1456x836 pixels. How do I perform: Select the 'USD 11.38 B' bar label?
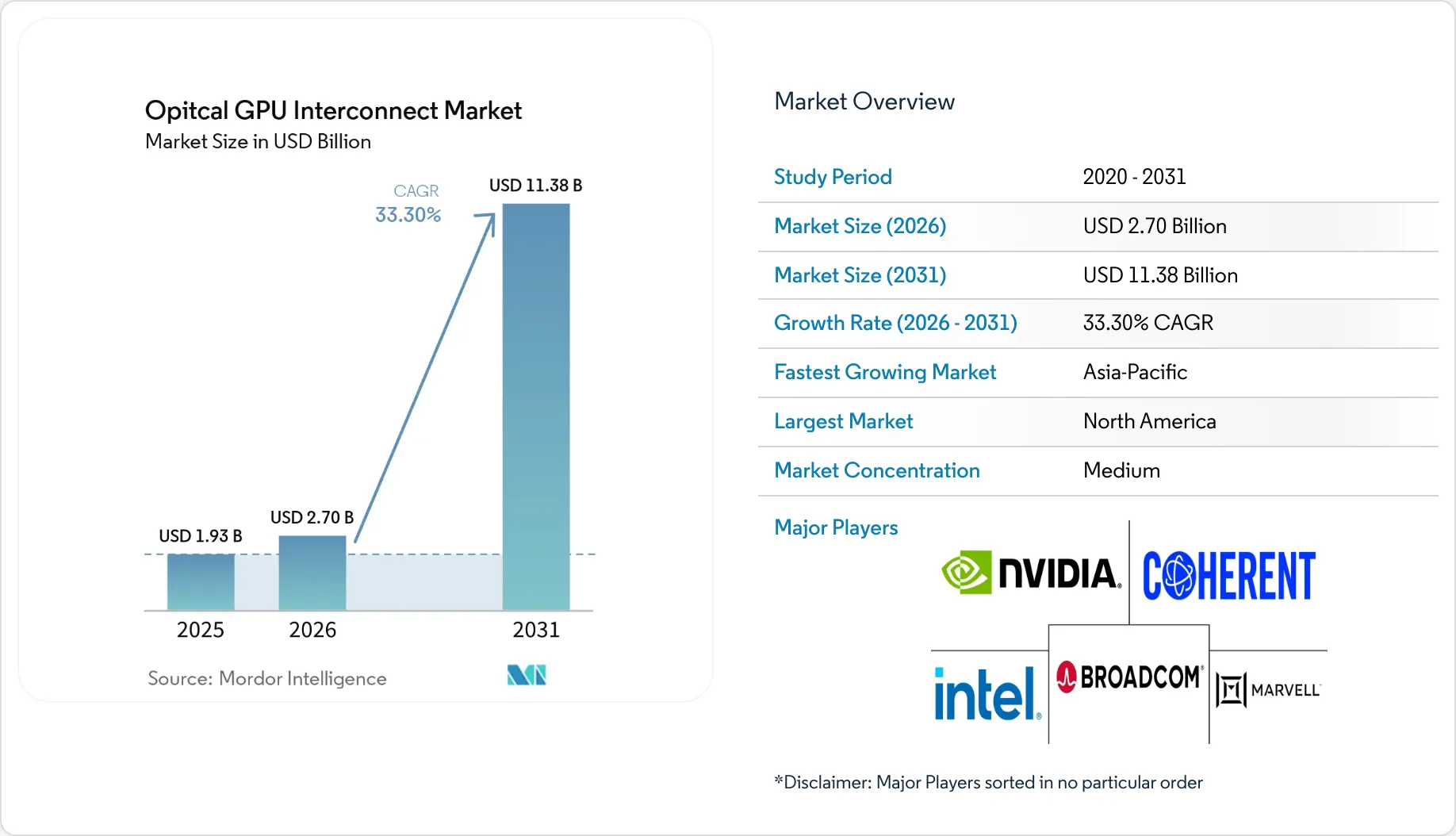pyautogui.click(x=536, y=186)
